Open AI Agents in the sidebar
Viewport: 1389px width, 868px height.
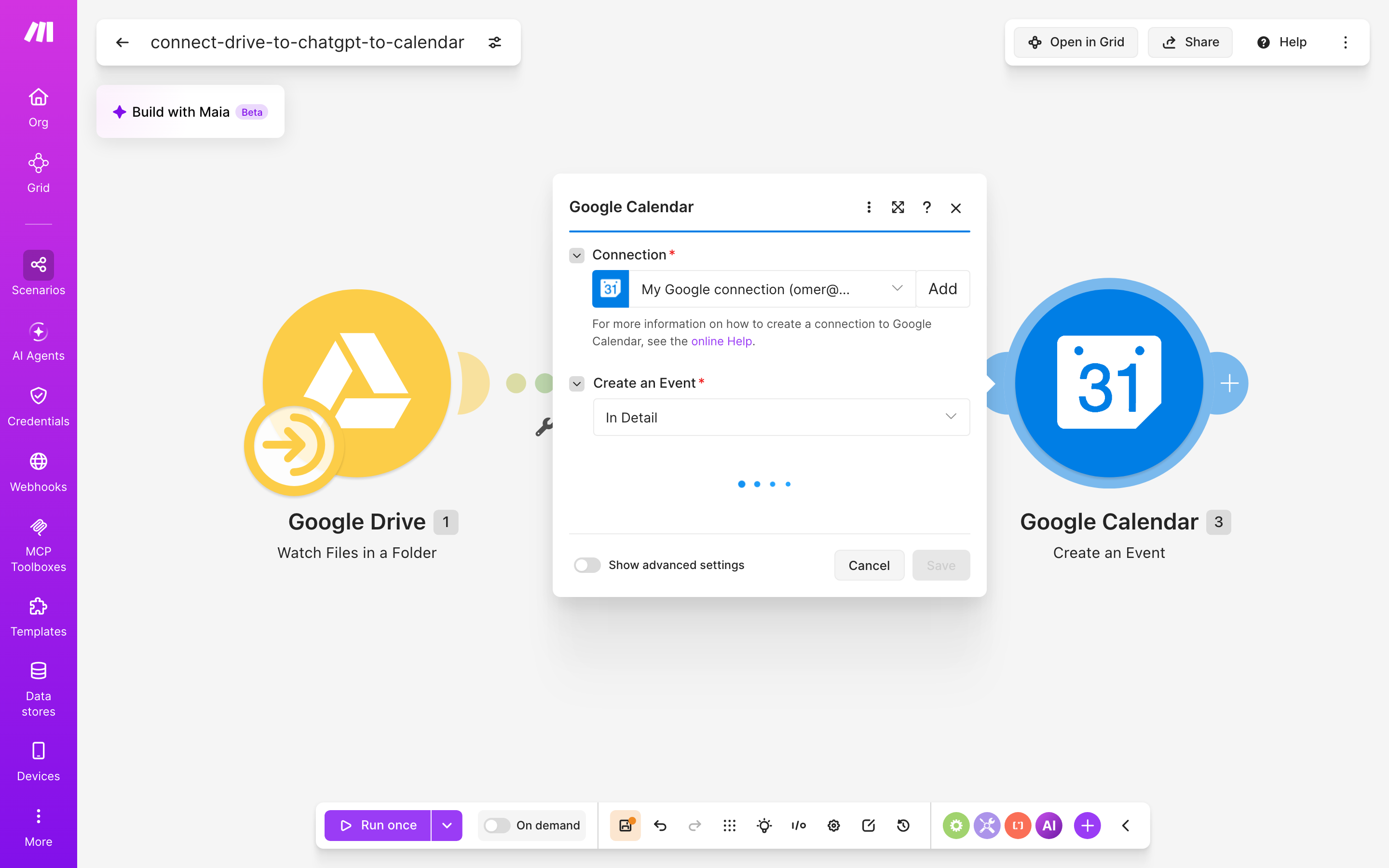tap(39, 342)
